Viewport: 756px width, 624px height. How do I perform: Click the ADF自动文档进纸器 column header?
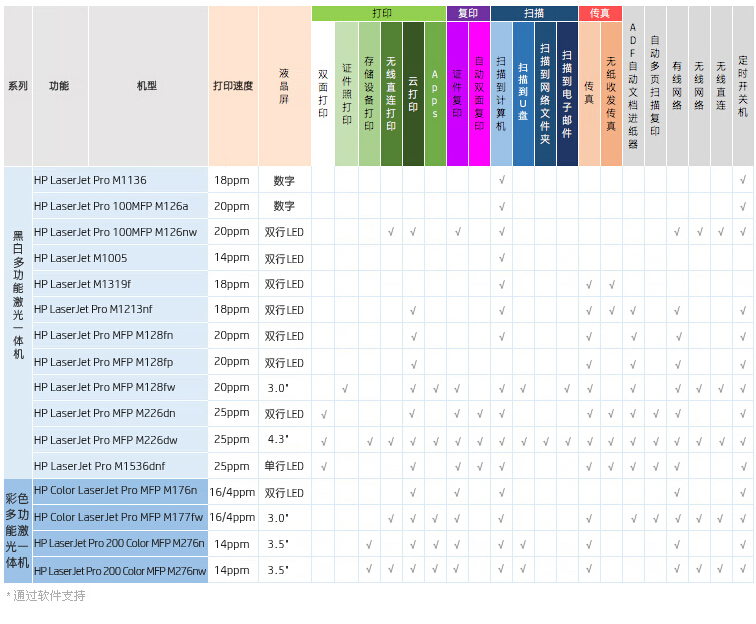[x=633, y=86]
